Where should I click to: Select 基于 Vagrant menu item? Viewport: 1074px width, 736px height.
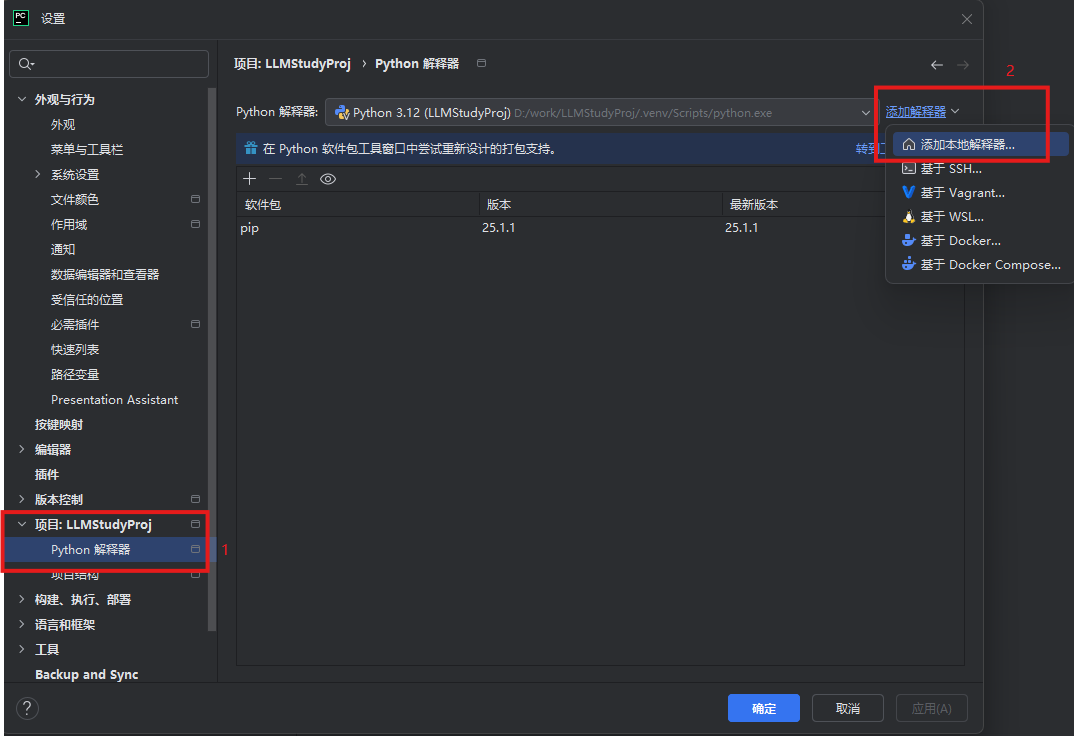pyautogui.click(x=980, y=192)
